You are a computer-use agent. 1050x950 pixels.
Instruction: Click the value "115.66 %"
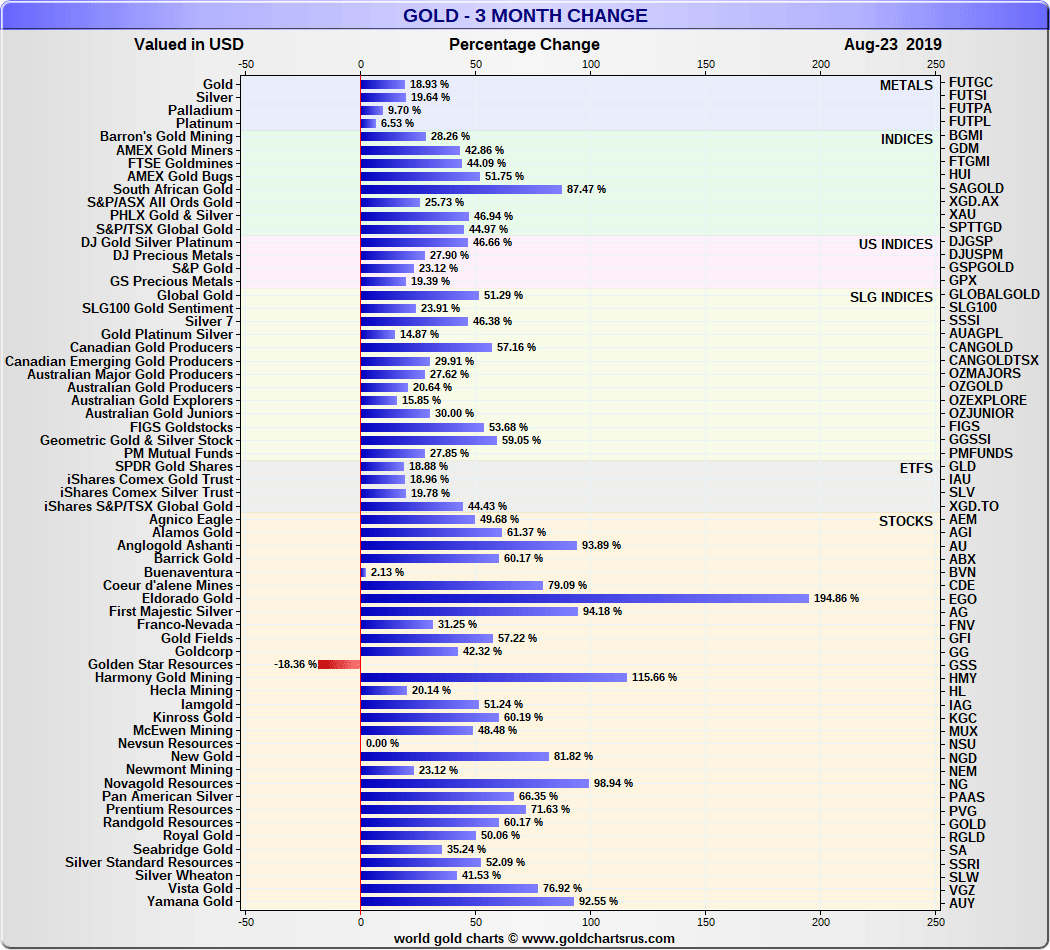[654, 678]
